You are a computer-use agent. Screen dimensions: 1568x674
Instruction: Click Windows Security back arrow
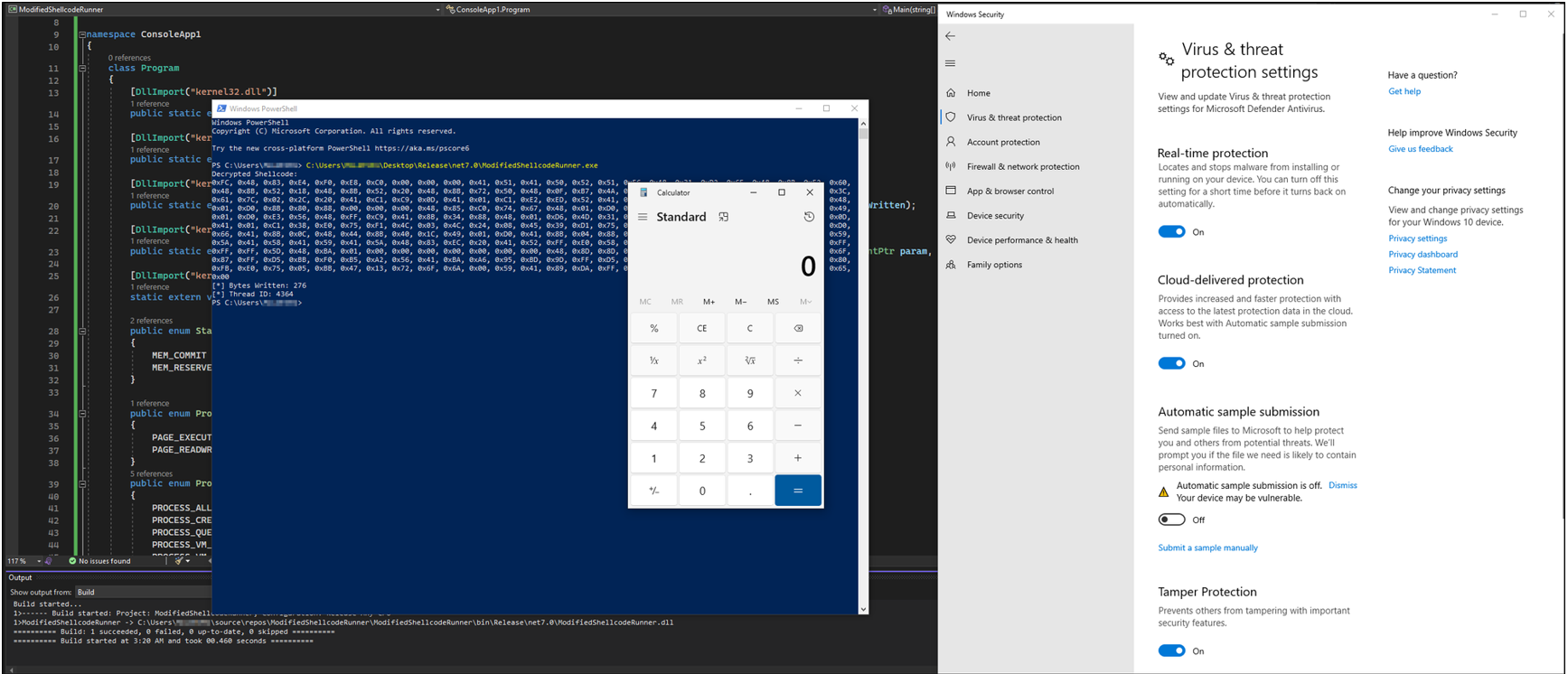pos(950,36)
